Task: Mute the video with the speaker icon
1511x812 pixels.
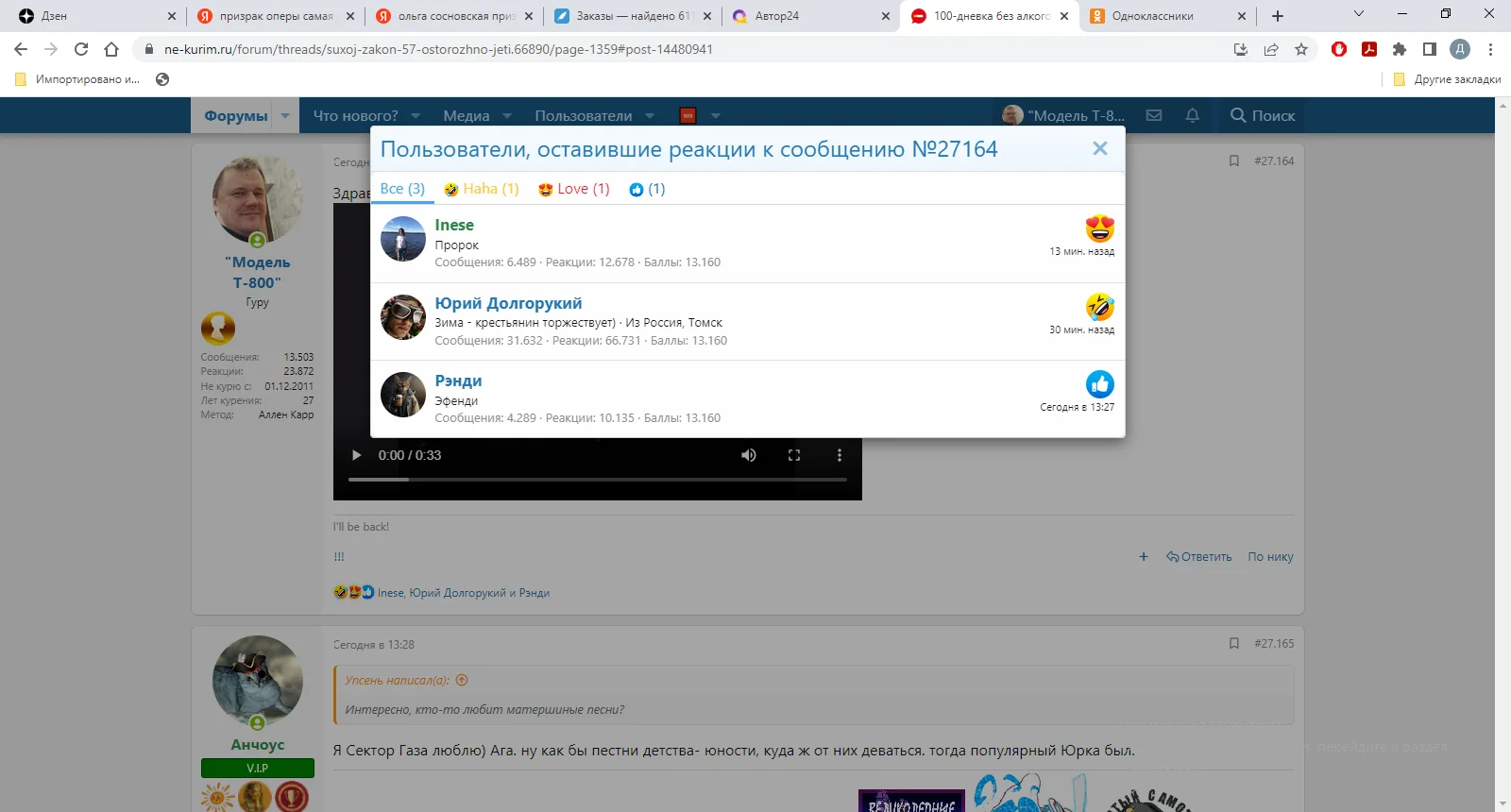Action: coord(749,455)
